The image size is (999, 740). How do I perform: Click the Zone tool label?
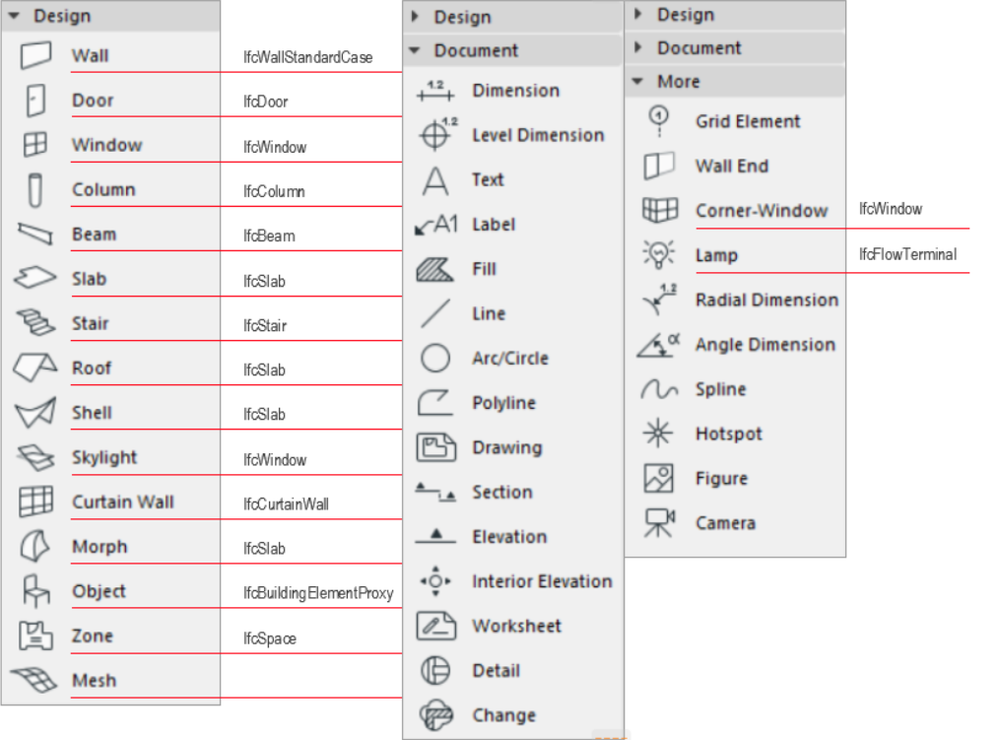pos(92,636)
